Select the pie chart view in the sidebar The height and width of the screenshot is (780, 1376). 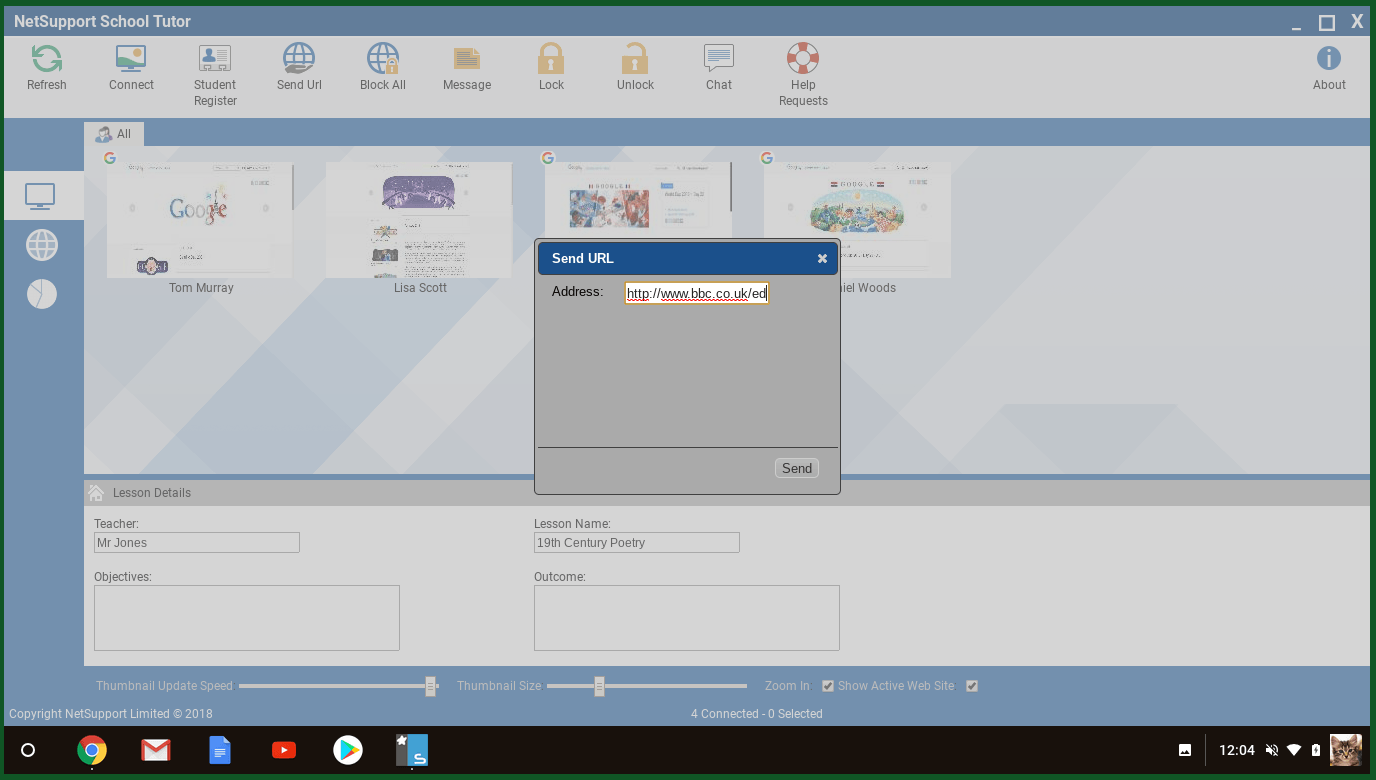point(42,294)
